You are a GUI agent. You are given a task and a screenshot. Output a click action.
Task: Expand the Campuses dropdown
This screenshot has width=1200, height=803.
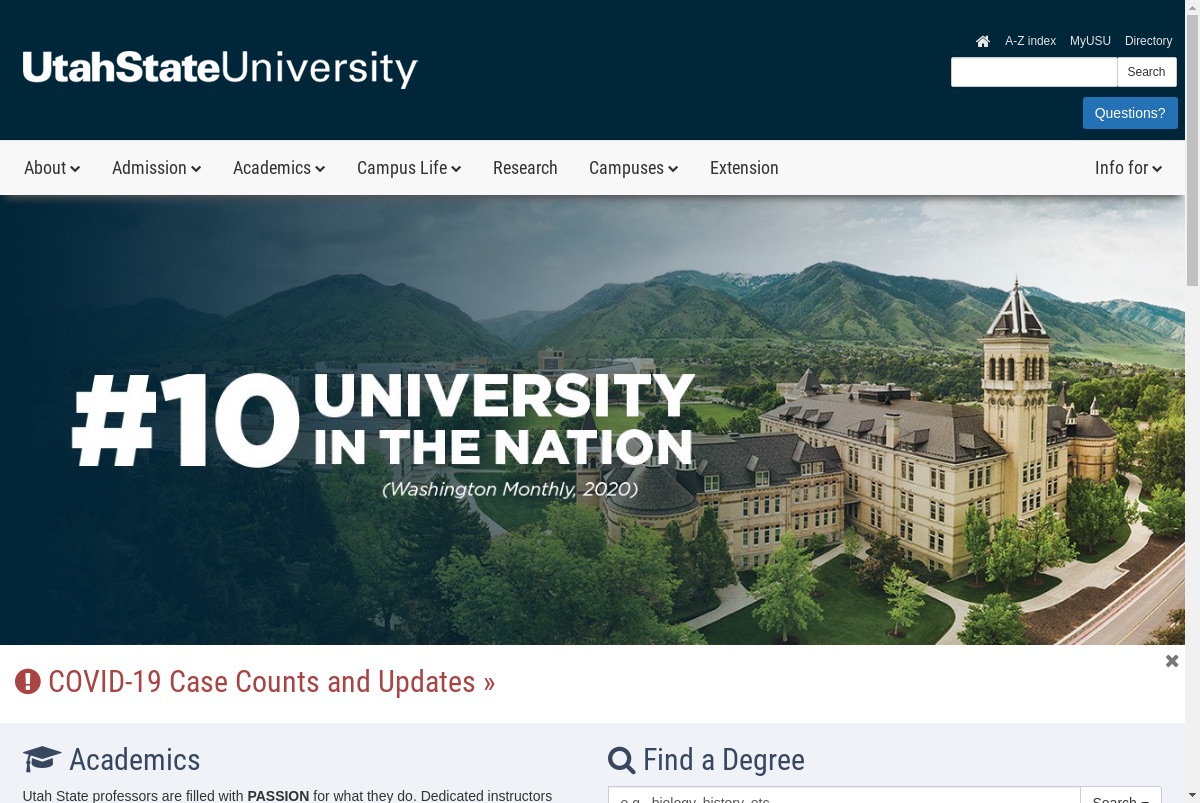634,168
